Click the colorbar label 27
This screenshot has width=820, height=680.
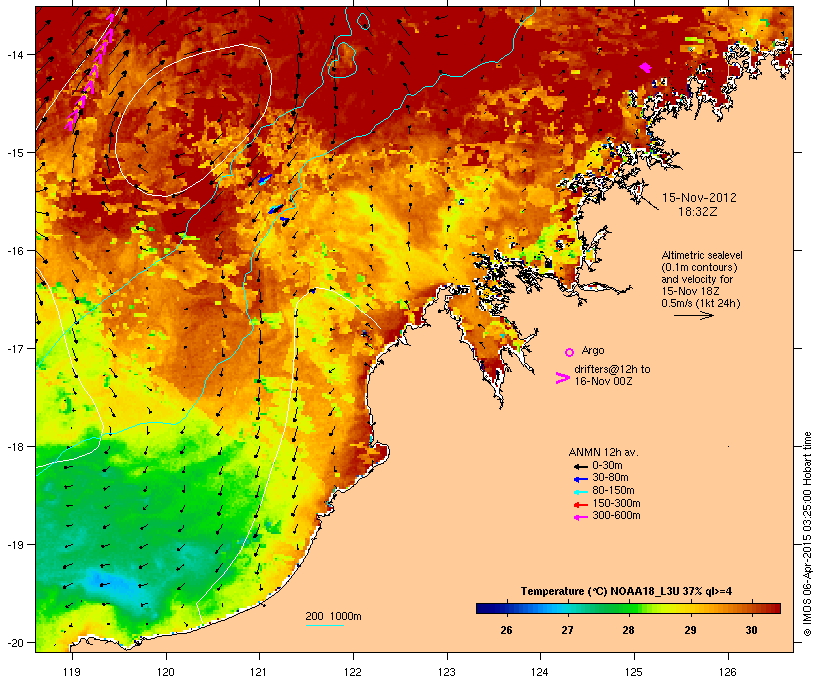(567, 630)
